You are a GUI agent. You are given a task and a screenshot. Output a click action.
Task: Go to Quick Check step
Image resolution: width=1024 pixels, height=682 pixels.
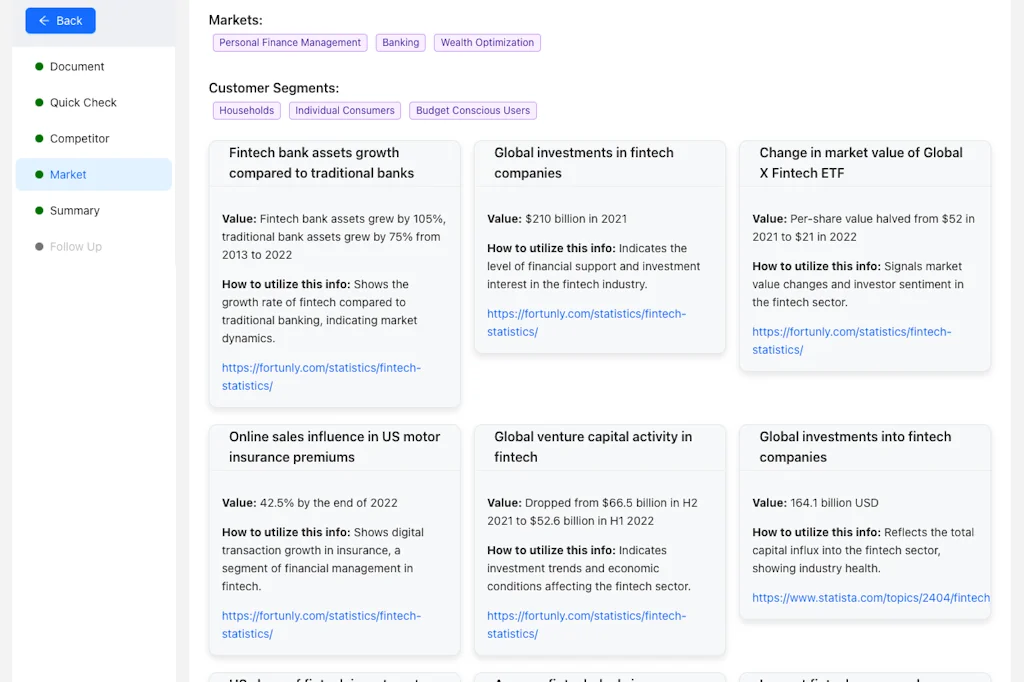coord(83,103)
